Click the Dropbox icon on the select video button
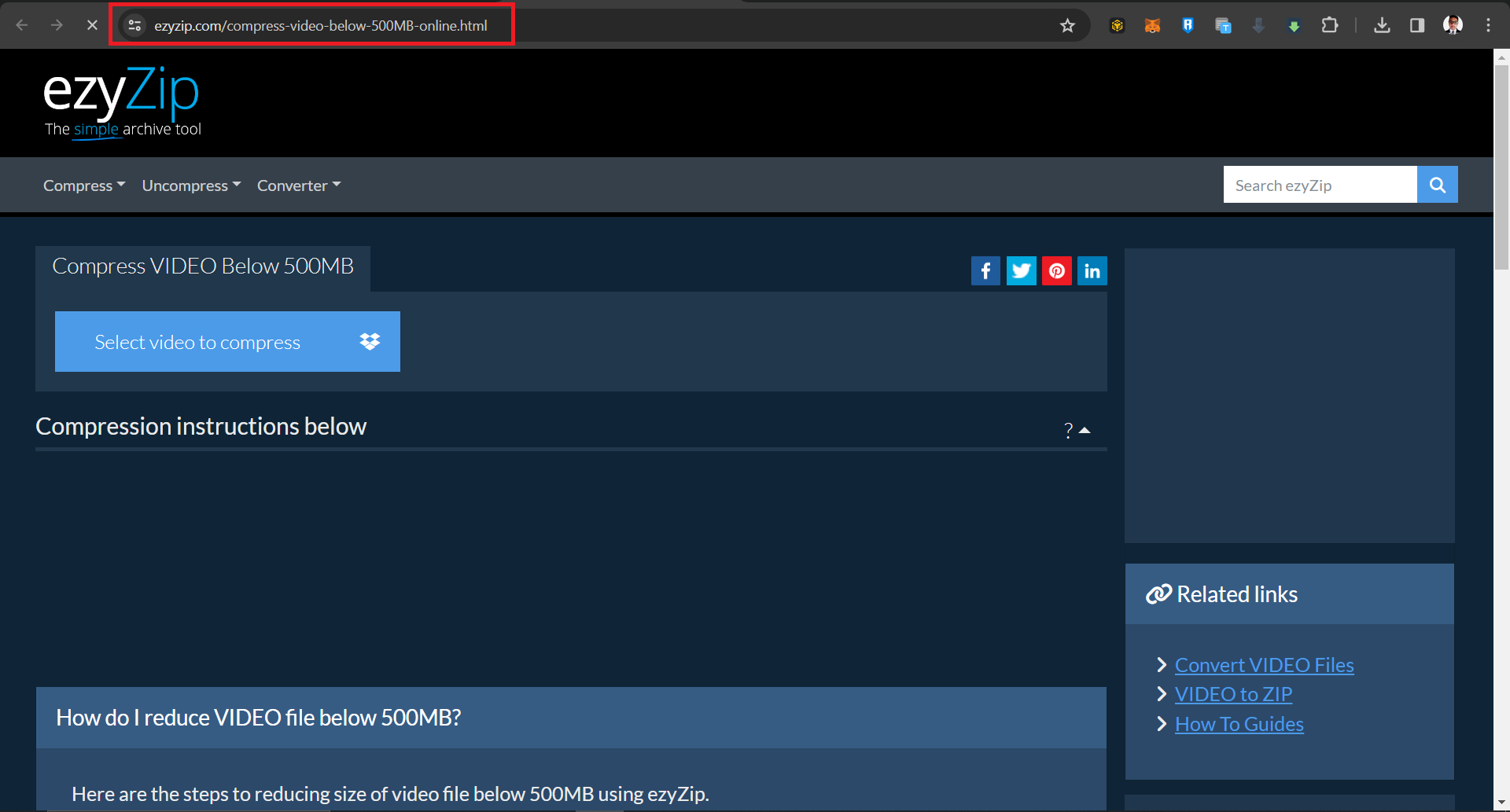This screenshot has width=1510, height=812. [369, 341]
